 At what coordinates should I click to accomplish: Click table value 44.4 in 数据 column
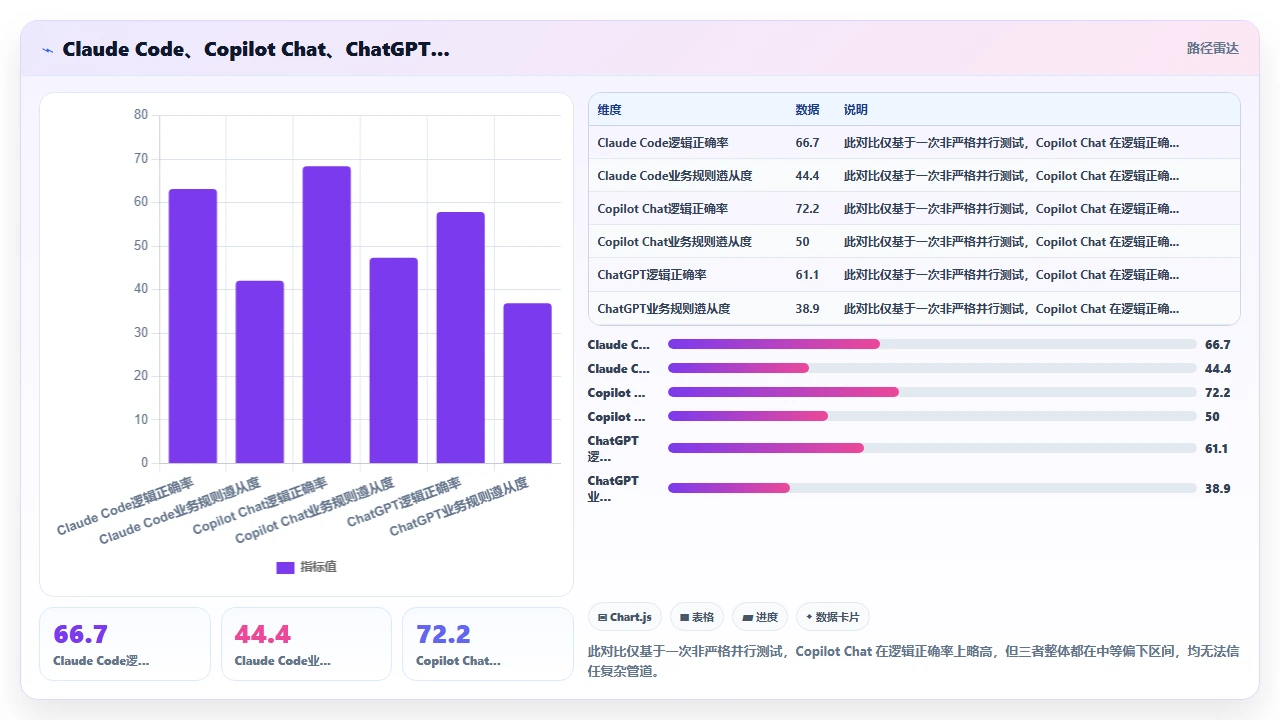tap(807, 176)
